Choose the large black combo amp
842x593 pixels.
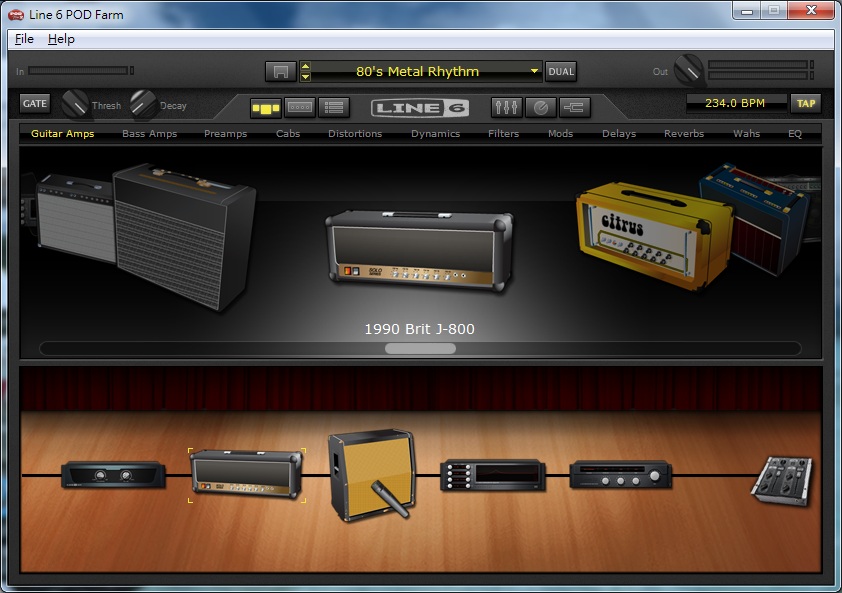tap(185, 236)
